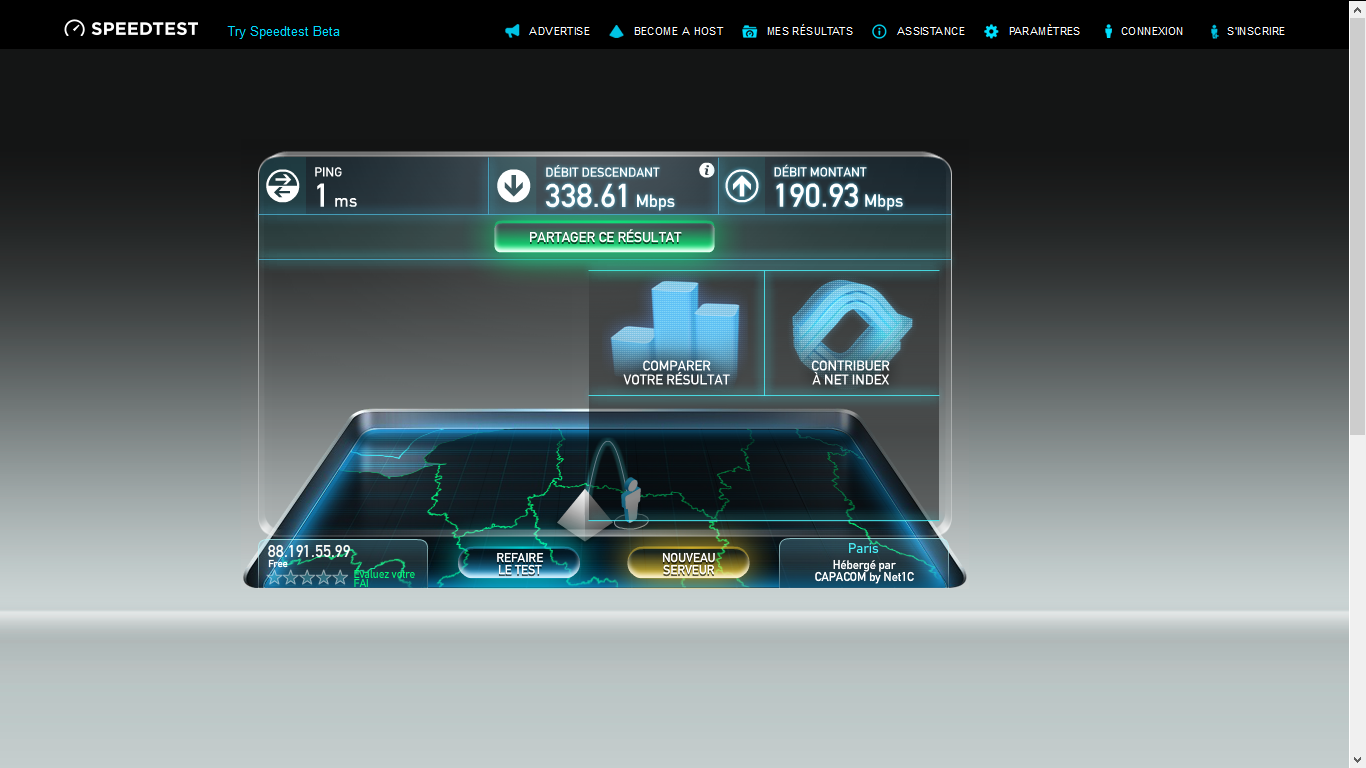Image resolution: width=1366 pixels, height=768 pixels.
Task: Click the Paramètres gear icon
Action: pyautogui.click(x=991, y=31)
